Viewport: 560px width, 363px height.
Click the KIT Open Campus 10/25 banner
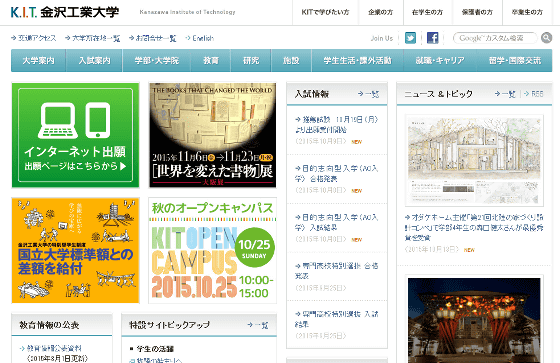(212, 250)
